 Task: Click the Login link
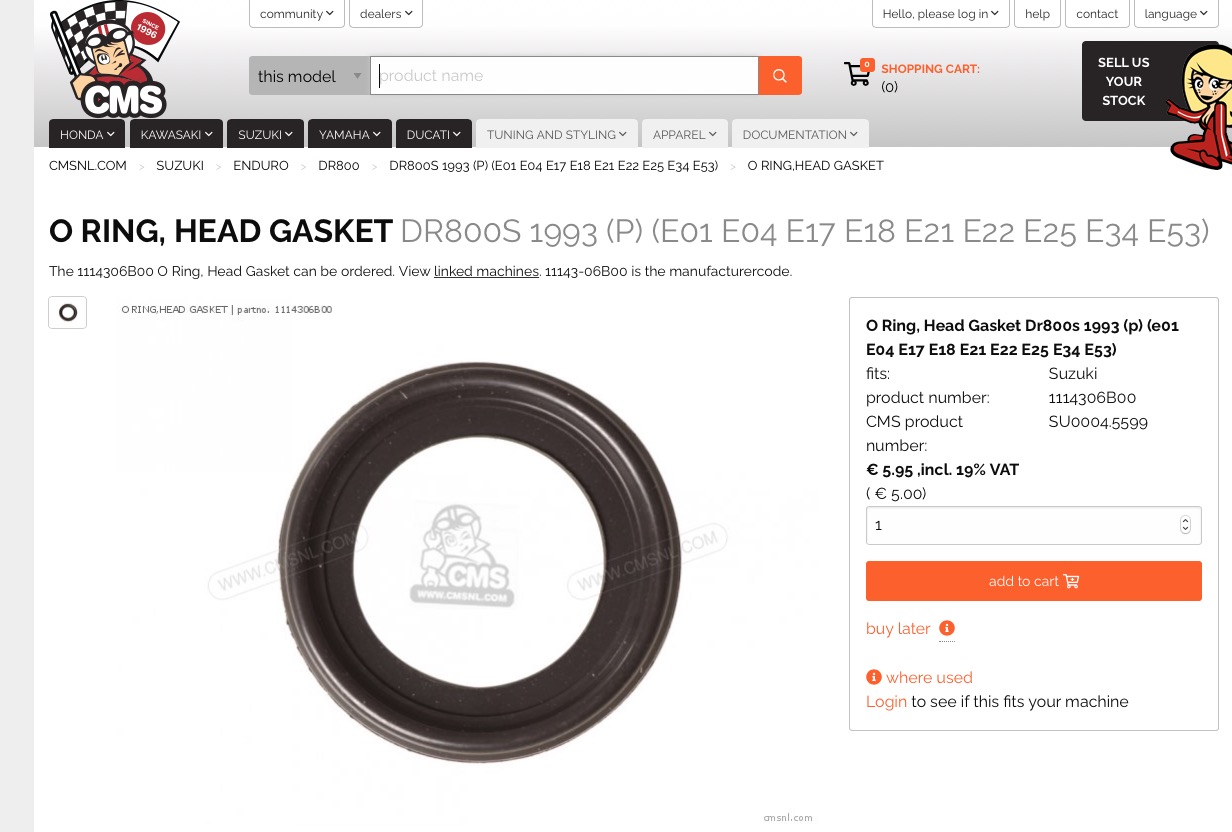click(886, 702)
